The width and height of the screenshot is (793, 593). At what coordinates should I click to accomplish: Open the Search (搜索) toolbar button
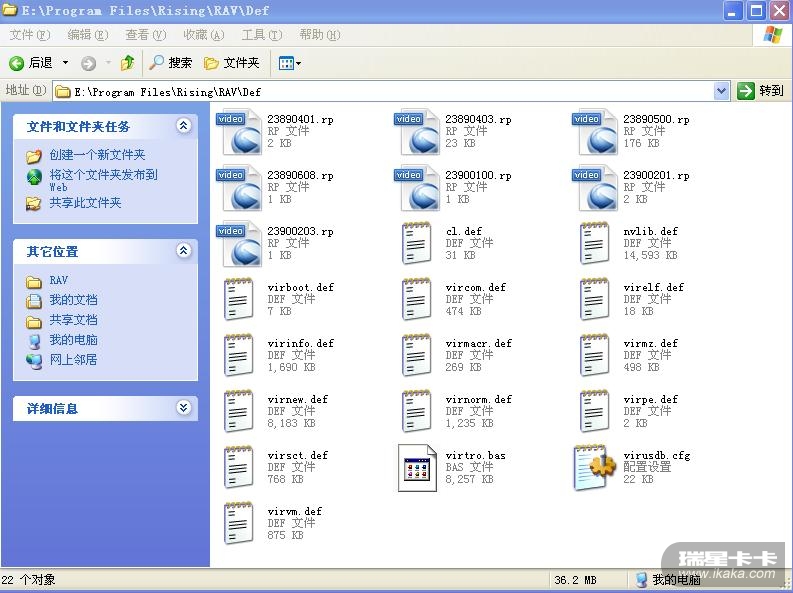pyautogui.click(x=171, y=63)
